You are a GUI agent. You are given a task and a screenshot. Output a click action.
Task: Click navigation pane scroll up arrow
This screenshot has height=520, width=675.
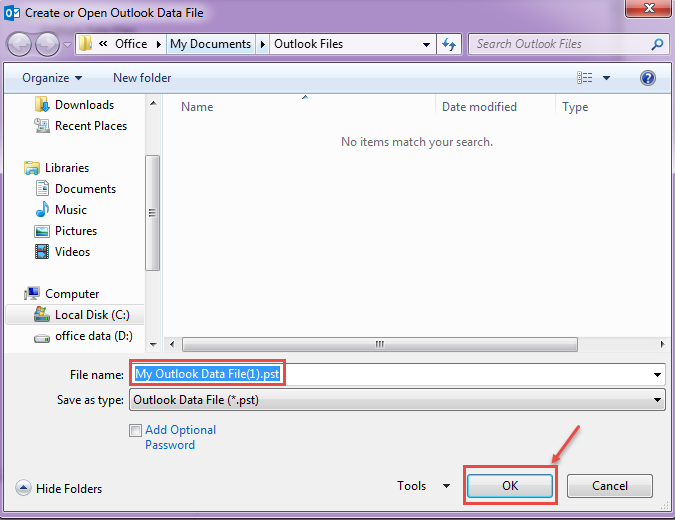153,103
